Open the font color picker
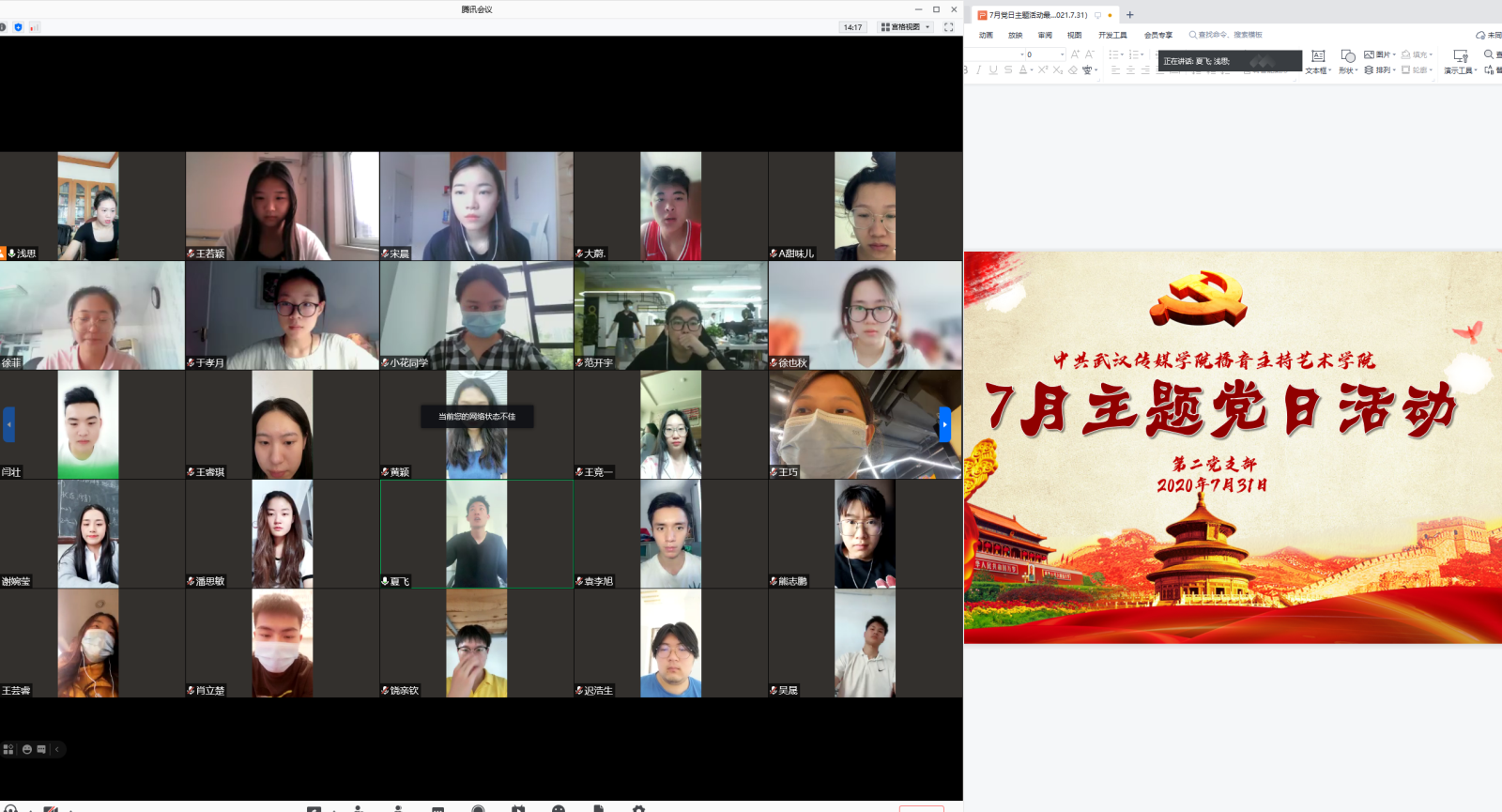This screenshot has height=812, width=1502. click(x=1023, y=70)
